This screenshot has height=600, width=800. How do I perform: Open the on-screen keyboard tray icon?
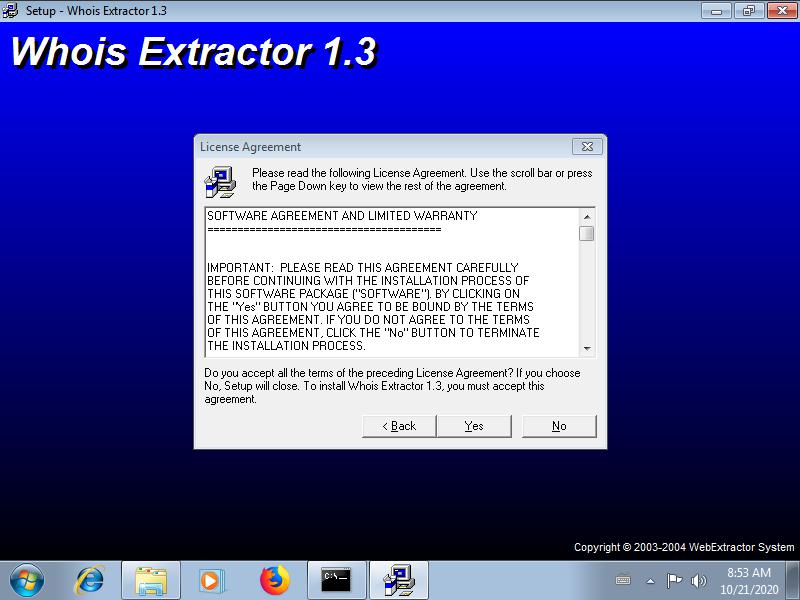623,581
